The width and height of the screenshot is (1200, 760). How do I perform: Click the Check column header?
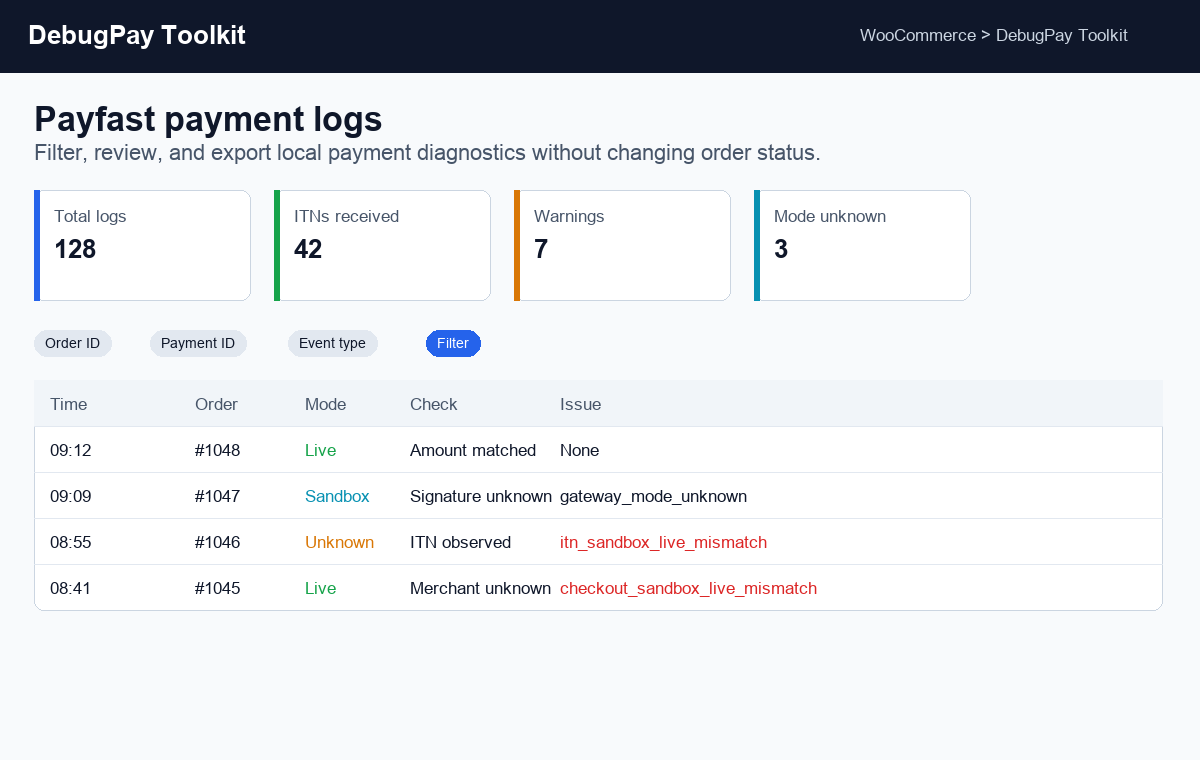click(434, 404)
